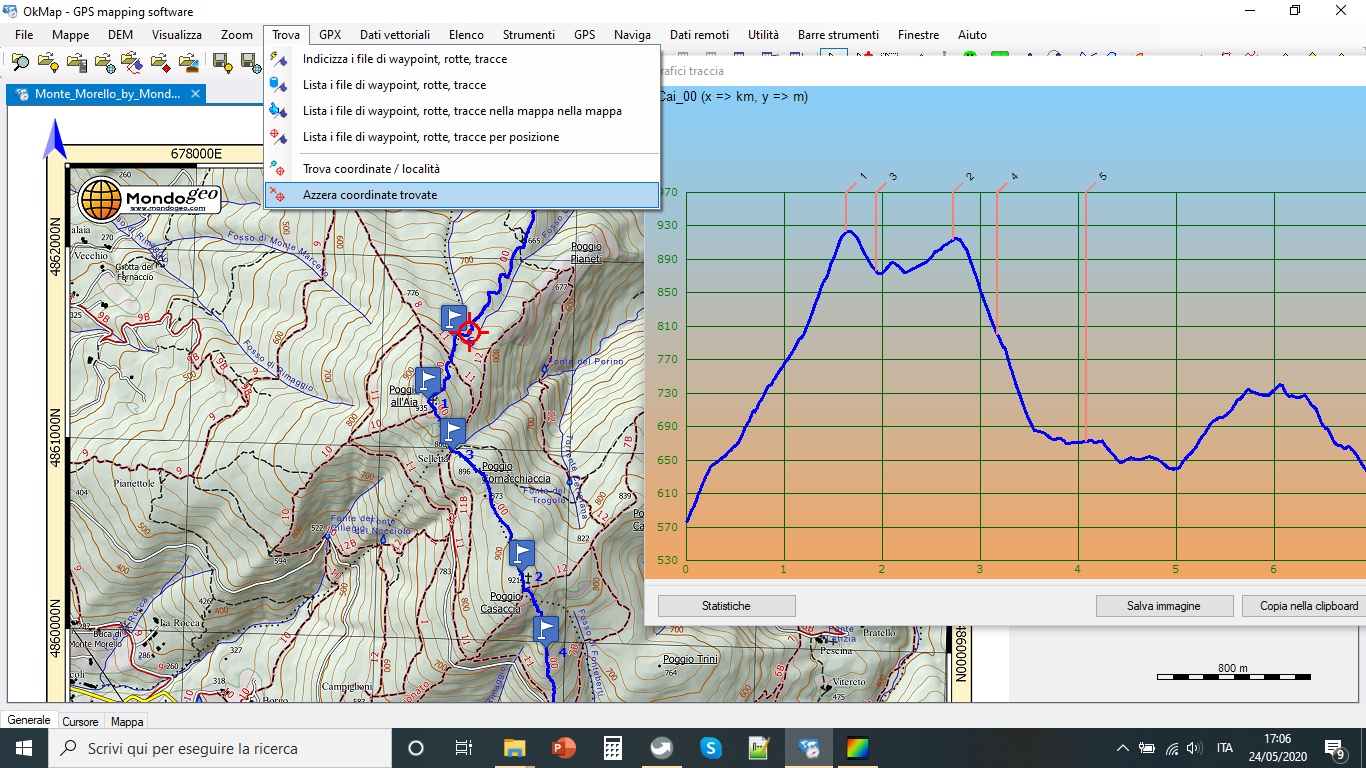
Task: Click the red crosshair found-coordinate marker on map
Action: [470, 331]
